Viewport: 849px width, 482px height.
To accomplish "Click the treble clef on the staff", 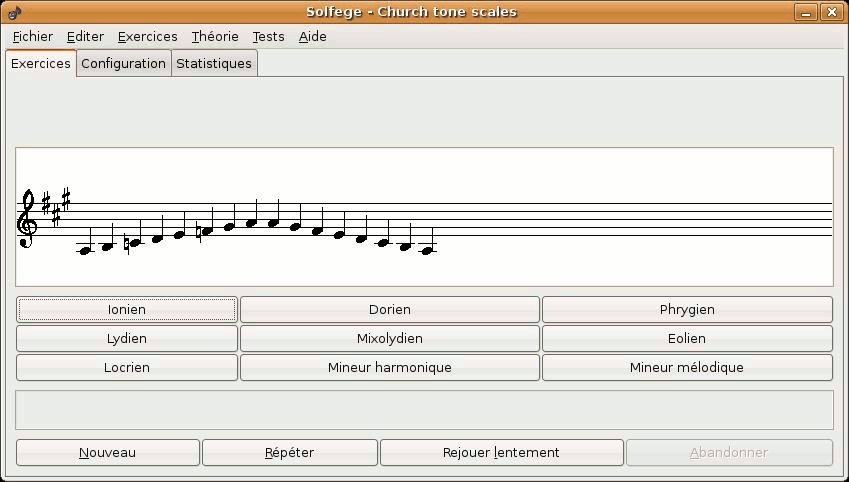I will tap(27, 219).
